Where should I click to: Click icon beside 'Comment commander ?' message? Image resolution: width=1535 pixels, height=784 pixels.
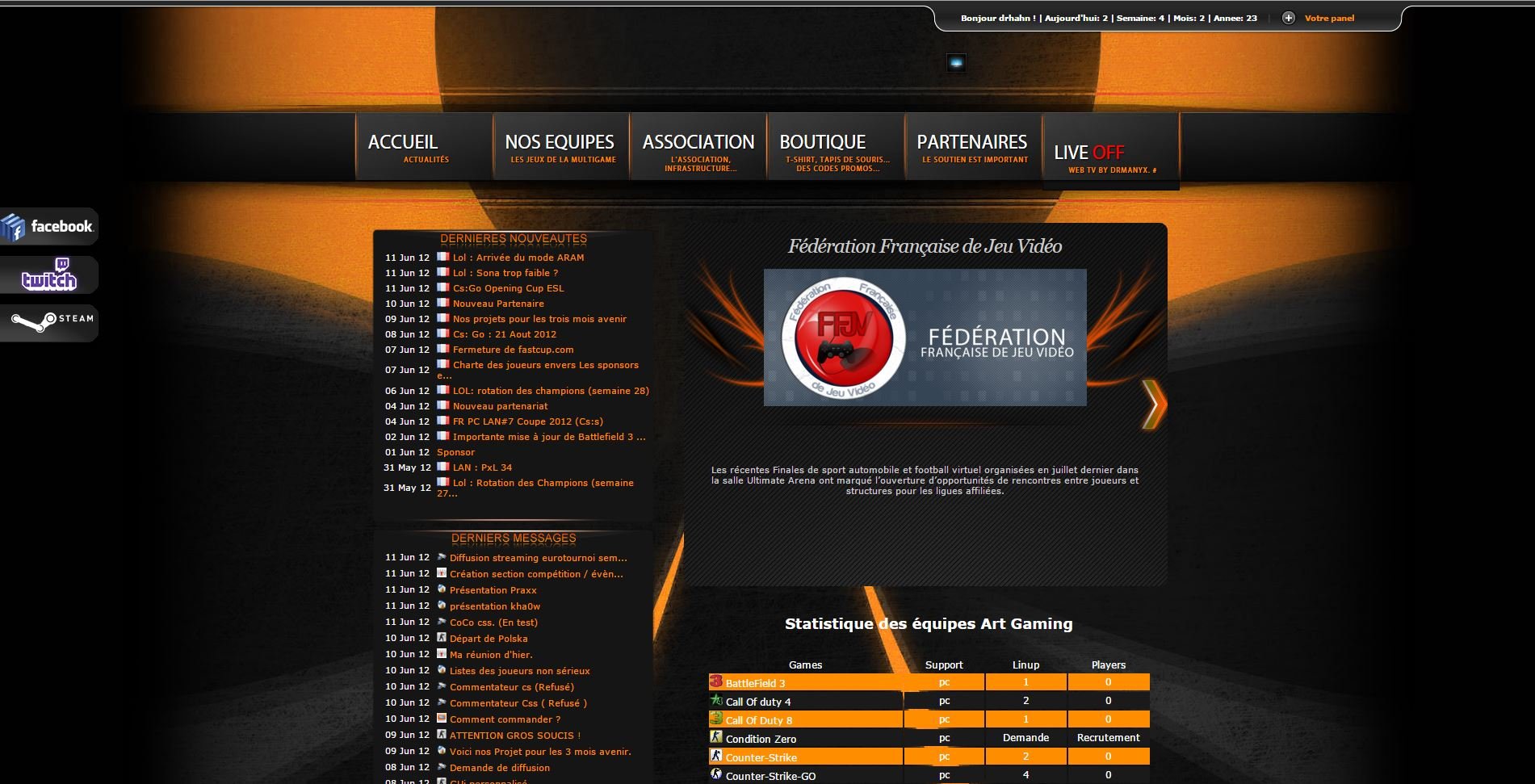point(442,718)
